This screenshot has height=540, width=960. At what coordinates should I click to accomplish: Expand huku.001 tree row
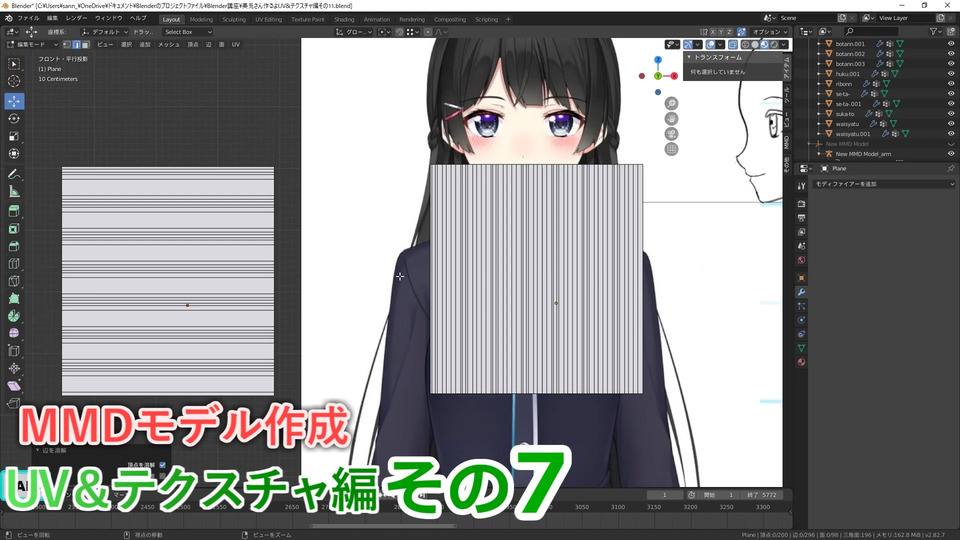(819, 73)
